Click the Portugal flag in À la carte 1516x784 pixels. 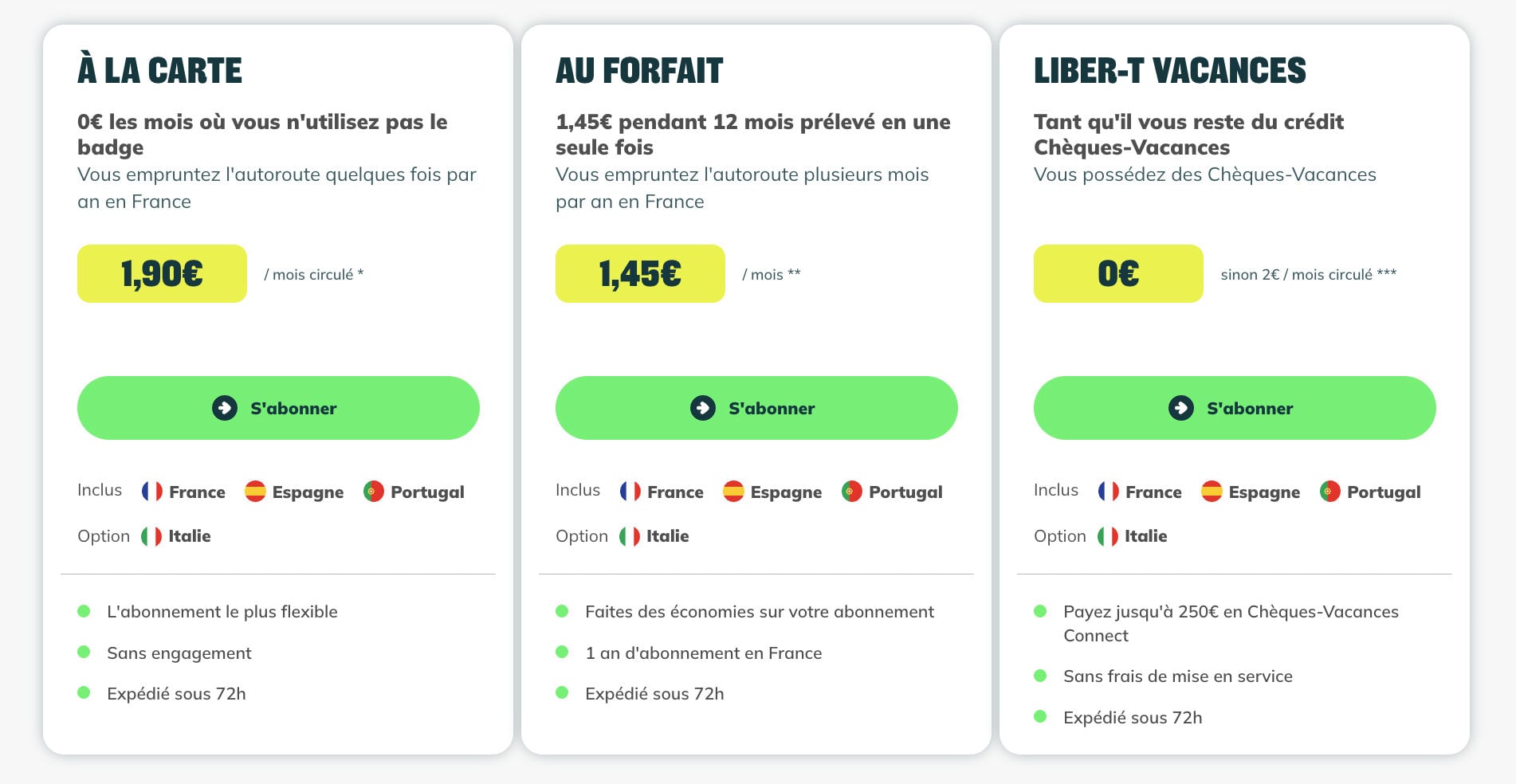click(374, 492)
